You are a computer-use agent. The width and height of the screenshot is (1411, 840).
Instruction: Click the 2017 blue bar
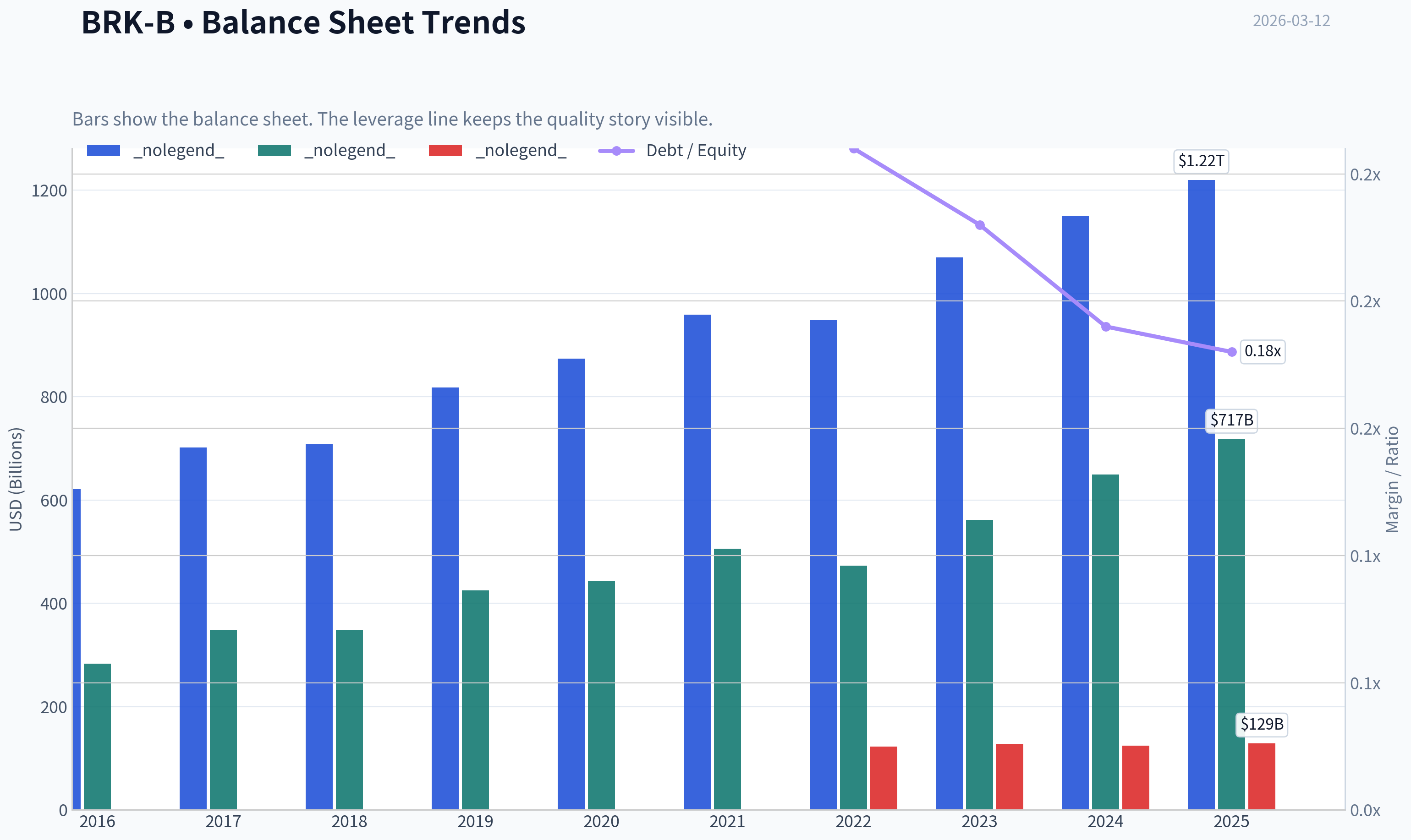pos(193,628)
